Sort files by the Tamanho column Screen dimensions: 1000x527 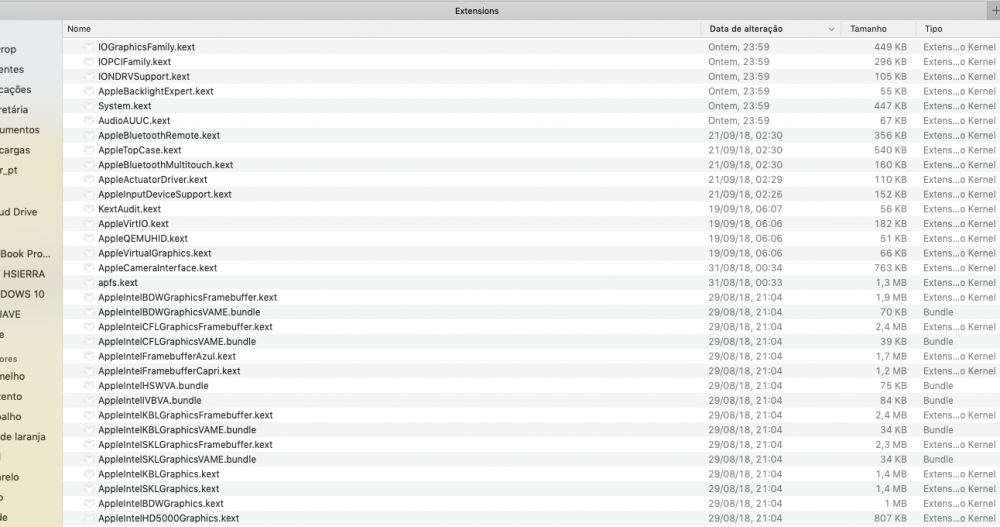point(868,29)
